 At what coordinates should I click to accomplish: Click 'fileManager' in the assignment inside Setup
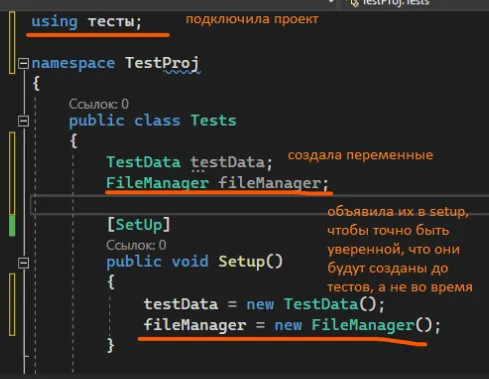pyautogui.click(x=195, y=325)
